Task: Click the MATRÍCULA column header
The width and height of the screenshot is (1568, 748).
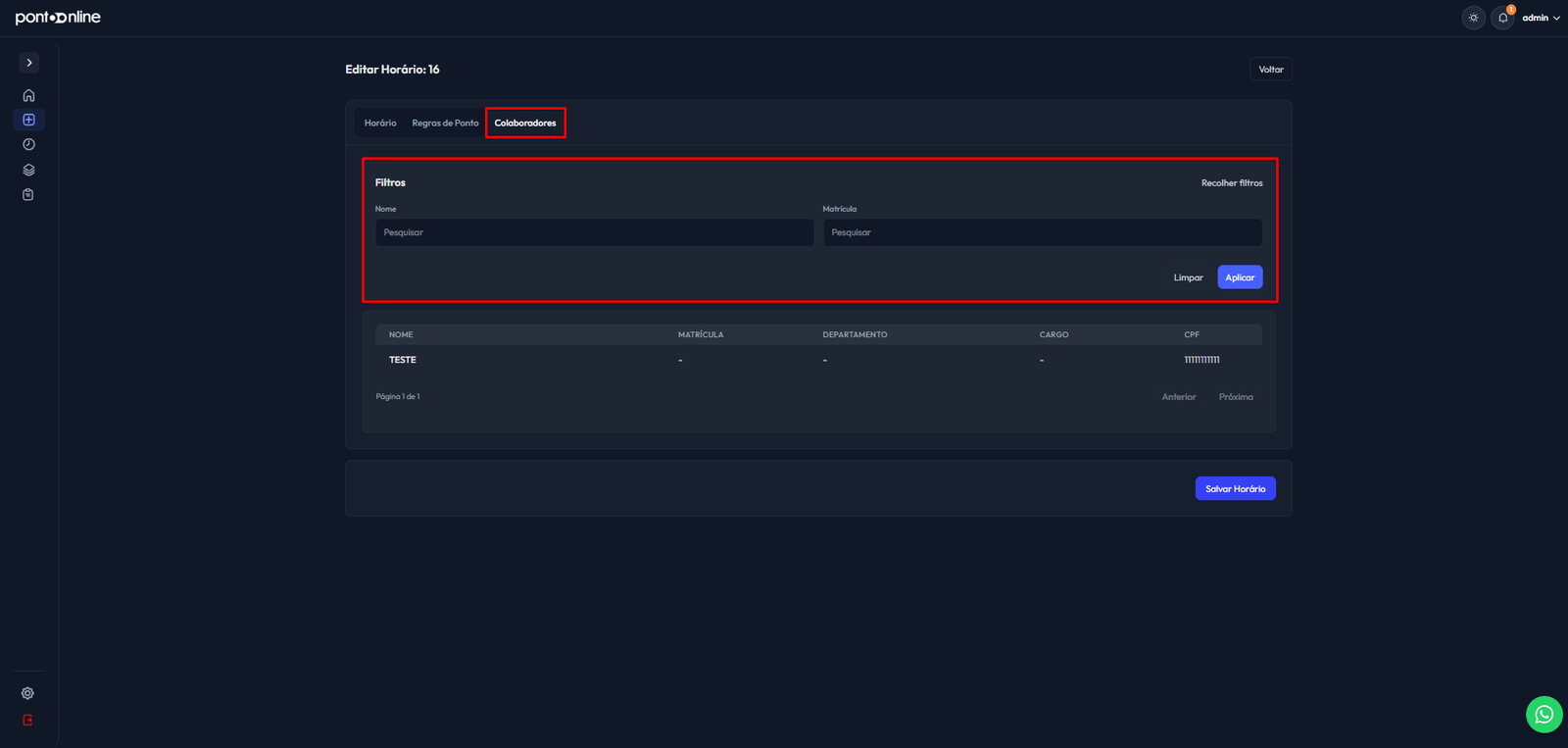Action: click(701, 334)
